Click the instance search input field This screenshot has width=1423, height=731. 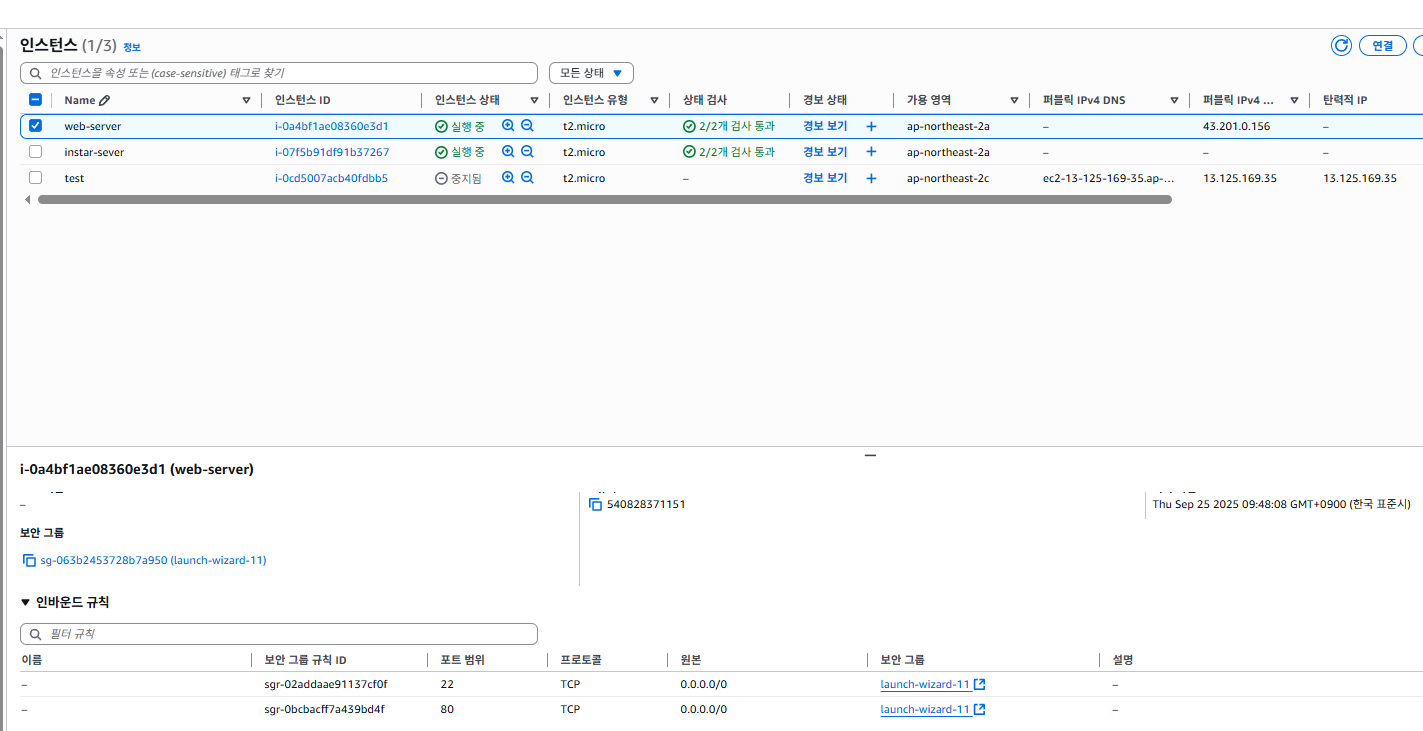click(x=279, y=73)
